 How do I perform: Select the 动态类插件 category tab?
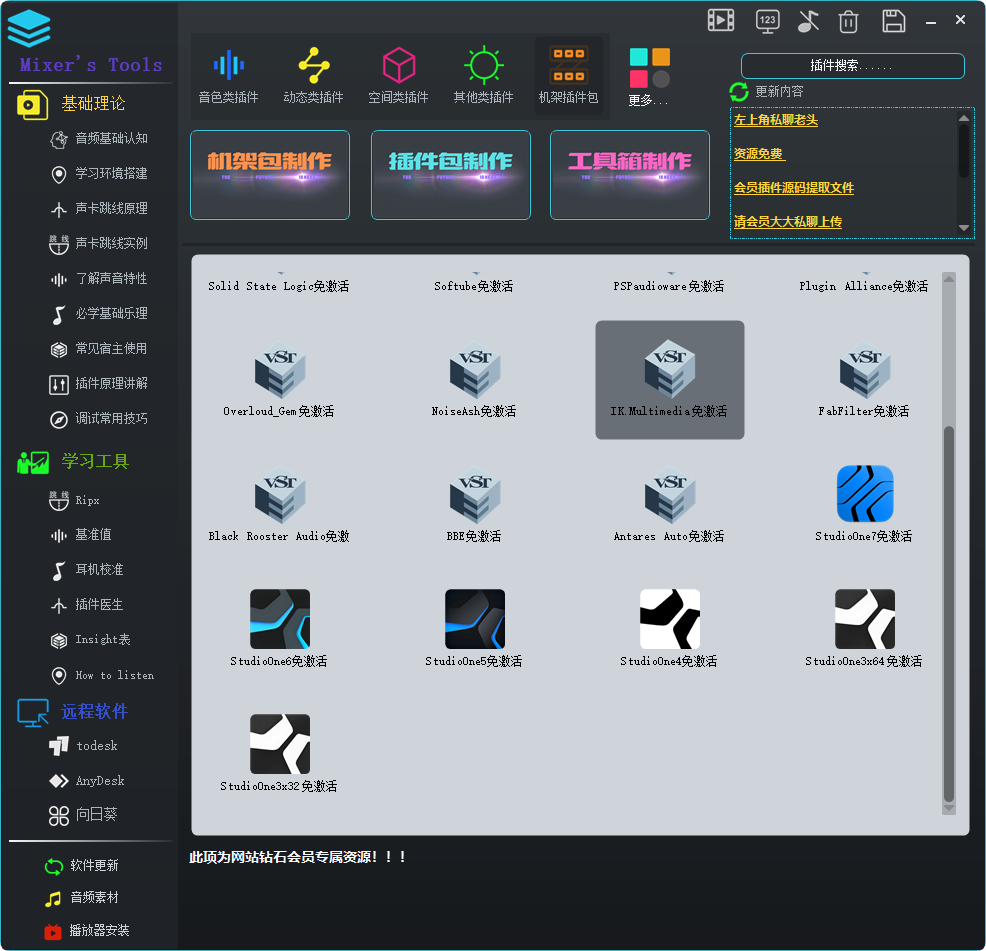(x=313, y=76)
